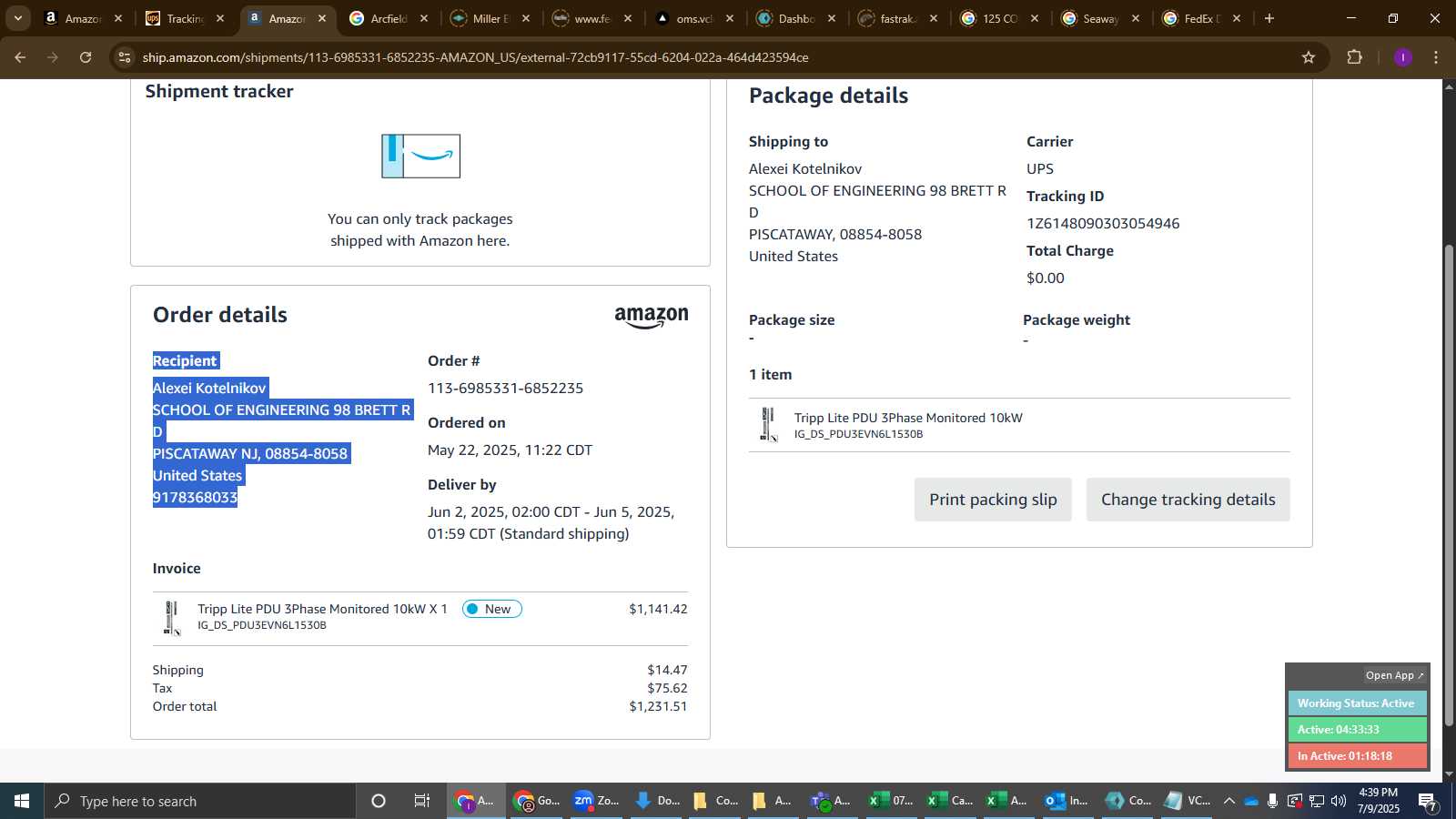Viewport: 1456px width, 819px height.
Task: Click the microphone tray icon
Action: pos(1272,801)
